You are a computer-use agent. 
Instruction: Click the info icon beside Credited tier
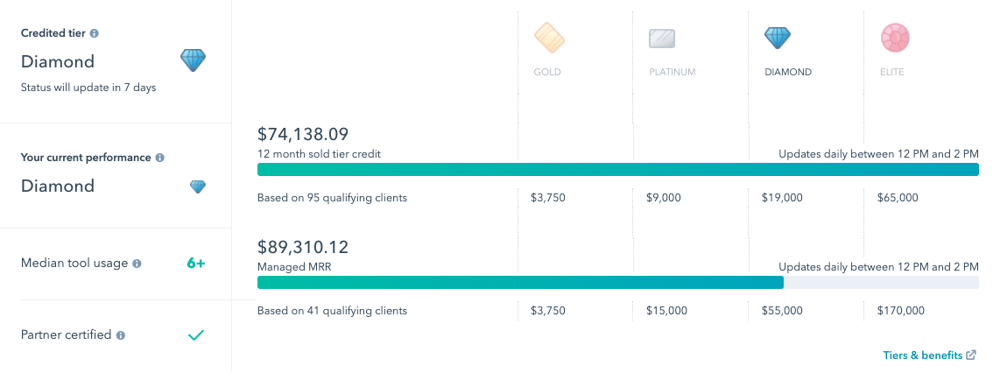pyautogui.click(x=94, y=33)
